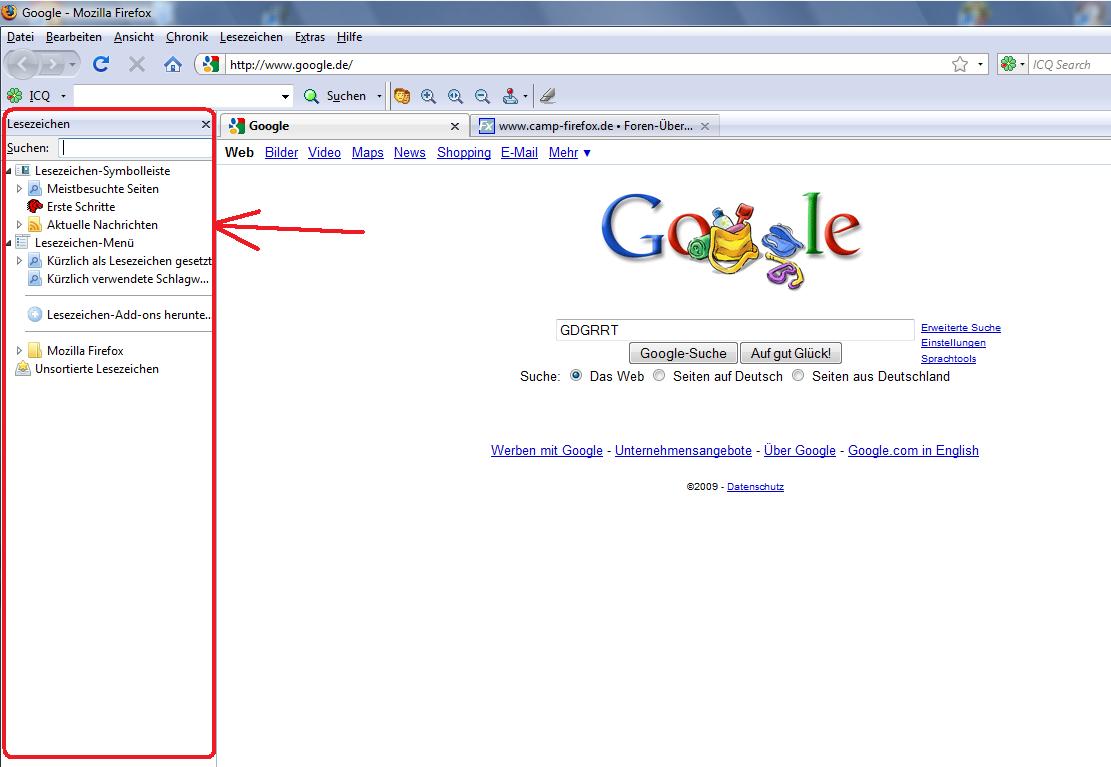The width and height of the screenshot is (1111, 767).
Task: Open the Datei menu
Action: [x=21, y=37]
